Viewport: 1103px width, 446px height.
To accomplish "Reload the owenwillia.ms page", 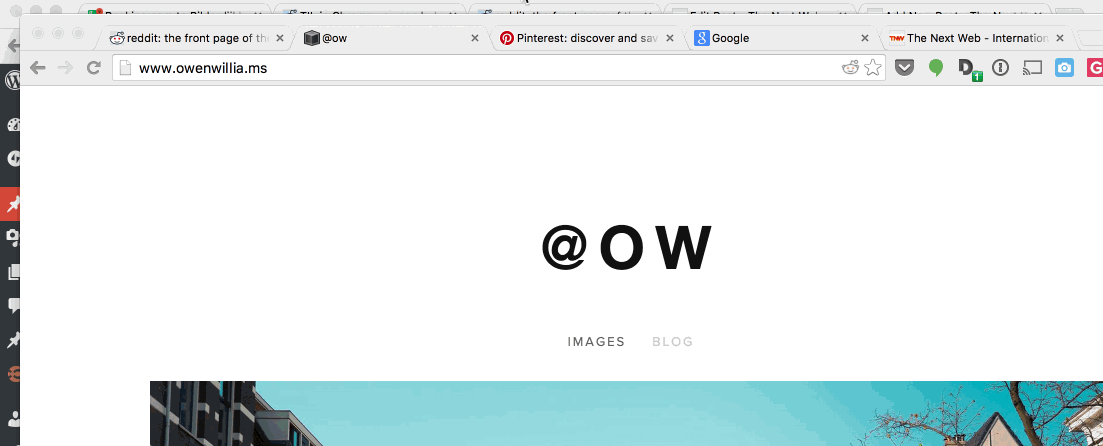I will pyautogui.click(x=94, y=68).
